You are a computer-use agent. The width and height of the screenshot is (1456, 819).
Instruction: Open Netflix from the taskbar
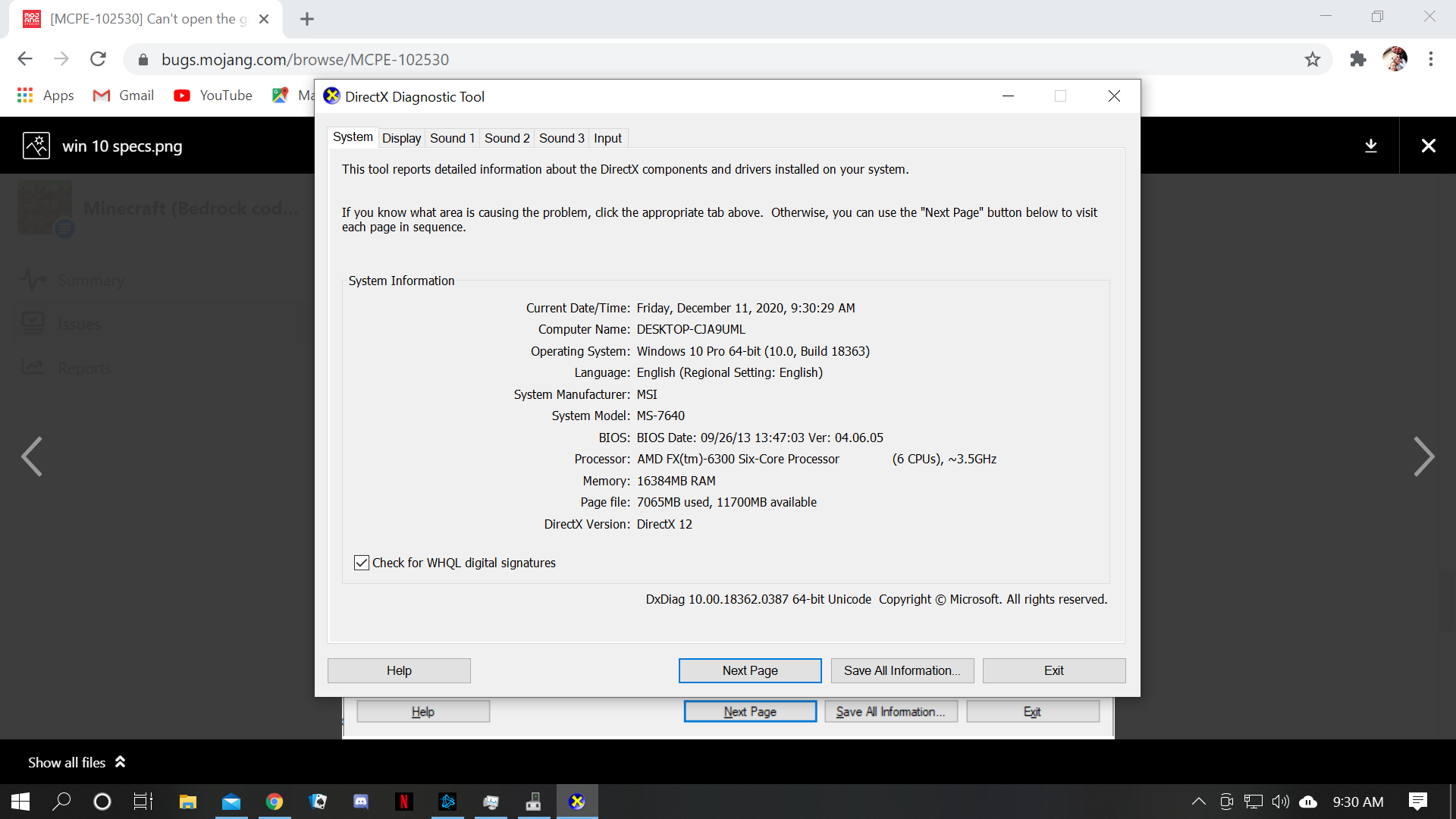point(404,802)
